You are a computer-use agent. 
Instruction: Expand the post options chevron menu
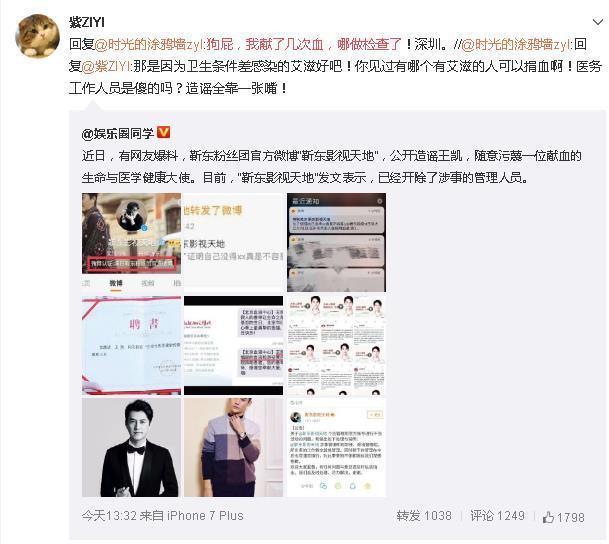click(x=597, y=22)
